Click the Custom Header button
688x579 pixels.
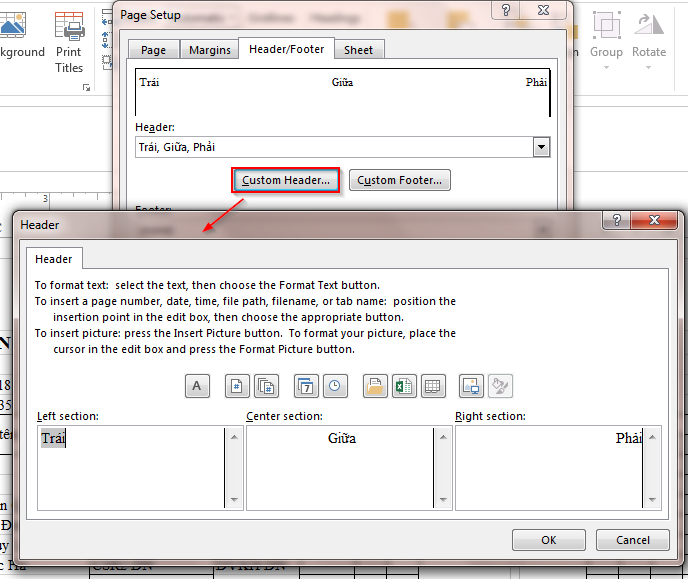pyautogui.click(x=286, y=180)
